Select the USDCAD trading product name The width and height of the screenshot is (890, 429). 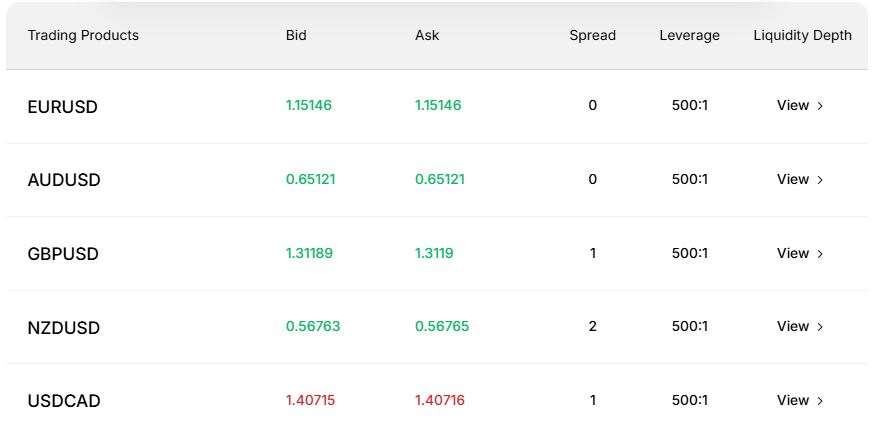64,401
